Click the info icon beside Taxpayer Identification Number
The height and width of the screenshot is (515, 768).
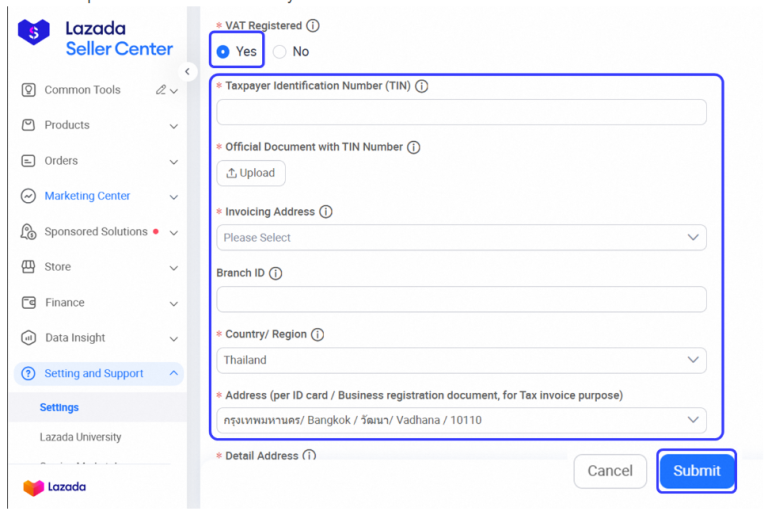(x=422, y=87)
